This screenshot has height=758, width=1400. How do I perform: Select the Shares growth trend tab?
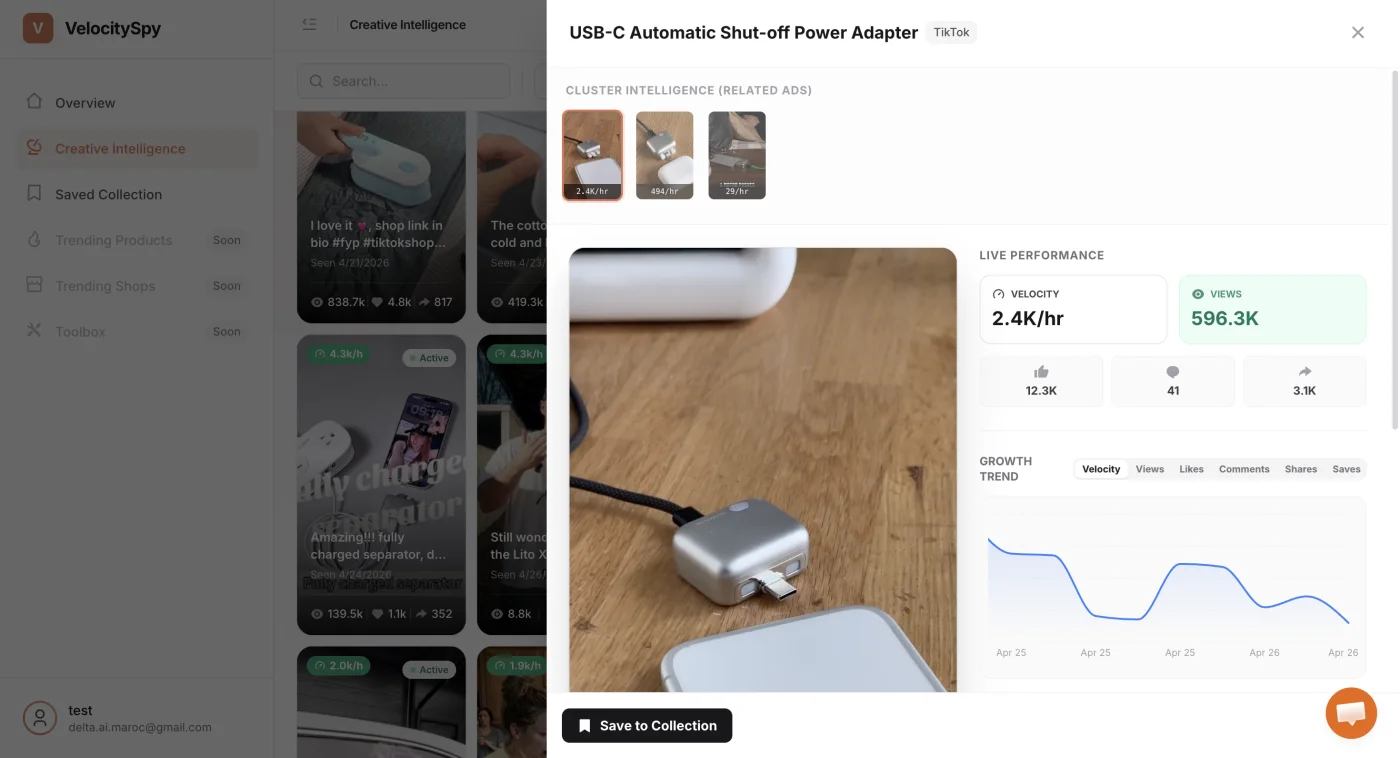1301,469
